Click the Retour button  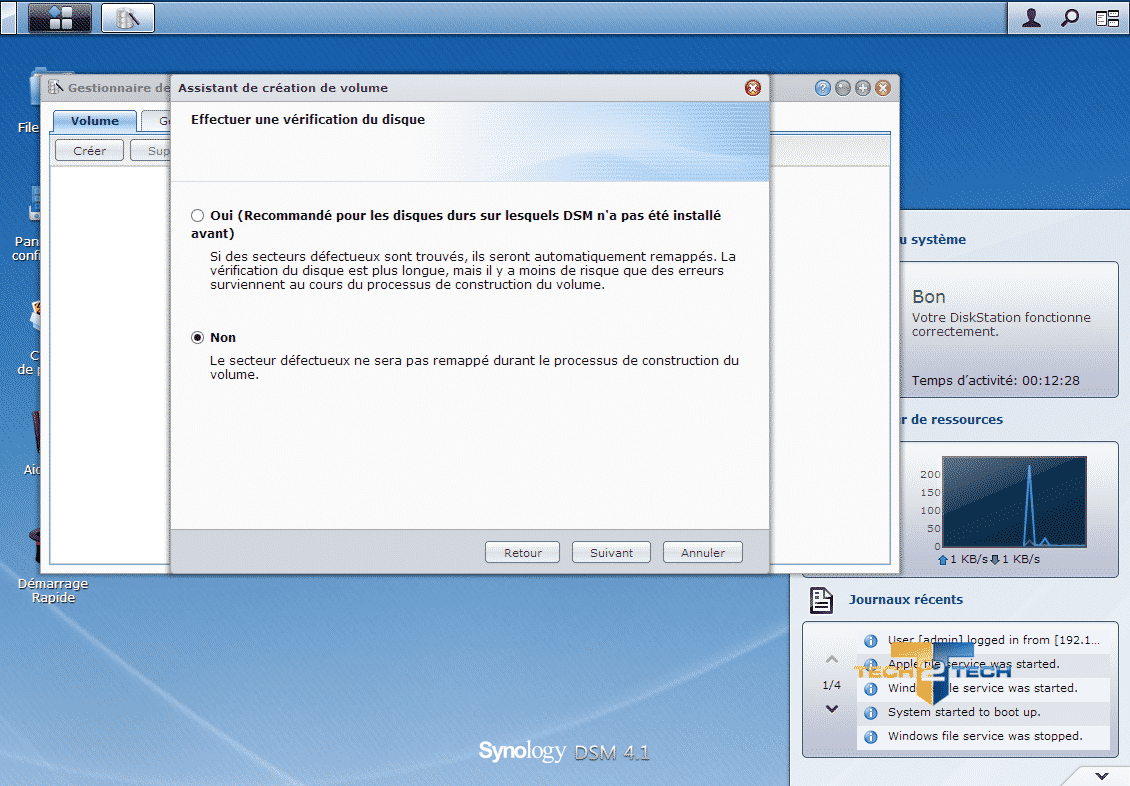[x=522, y=553]
